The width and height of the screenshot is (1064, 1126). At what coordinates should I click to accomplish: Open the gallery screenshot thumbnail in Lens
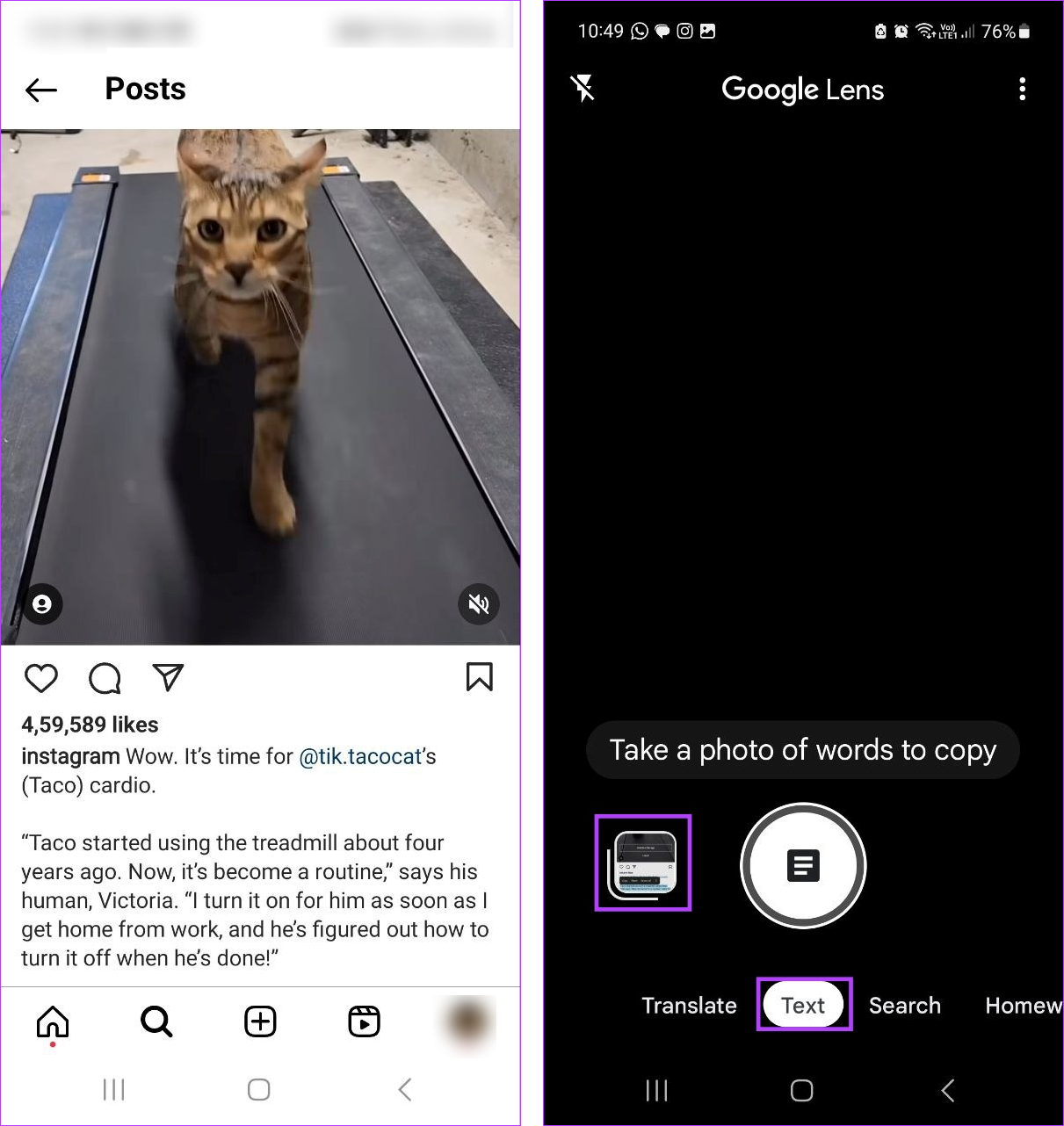643,863
